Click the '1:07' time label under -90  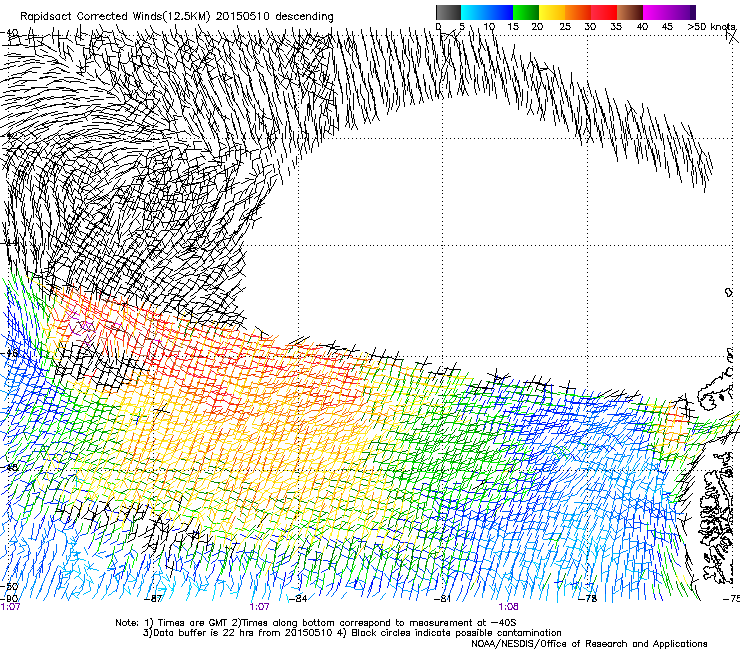click(10, 607)
